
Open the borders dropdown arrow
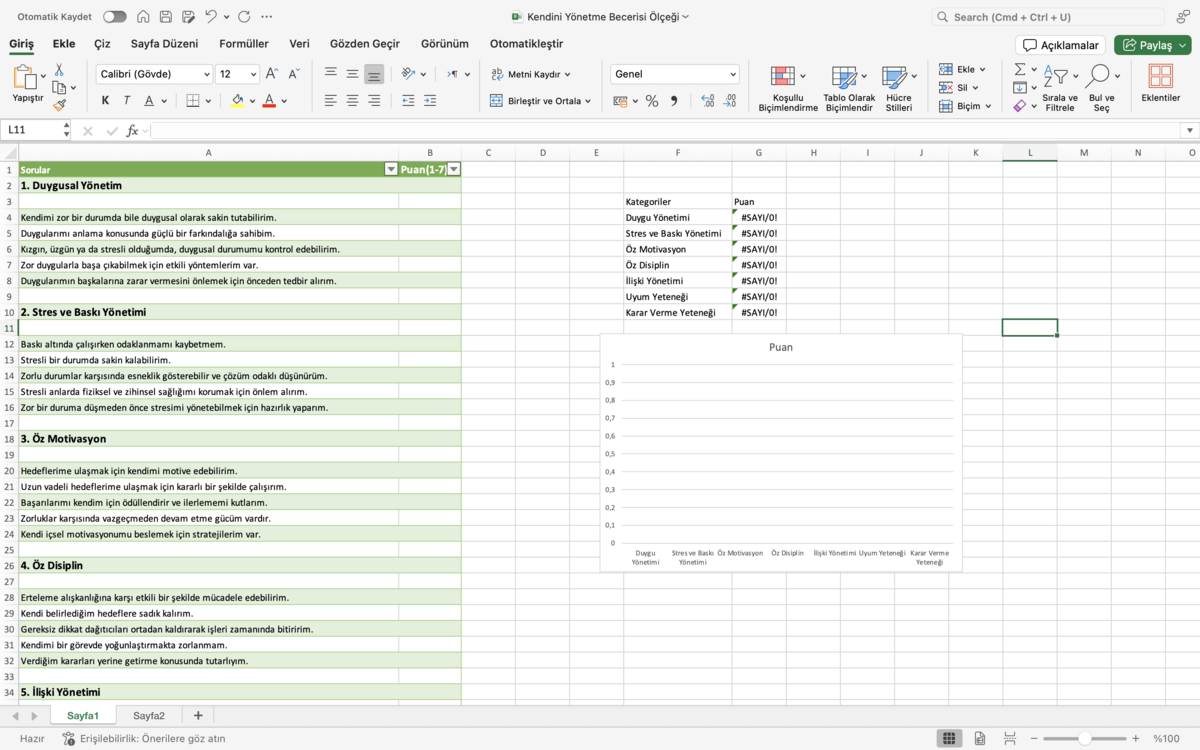209,101
